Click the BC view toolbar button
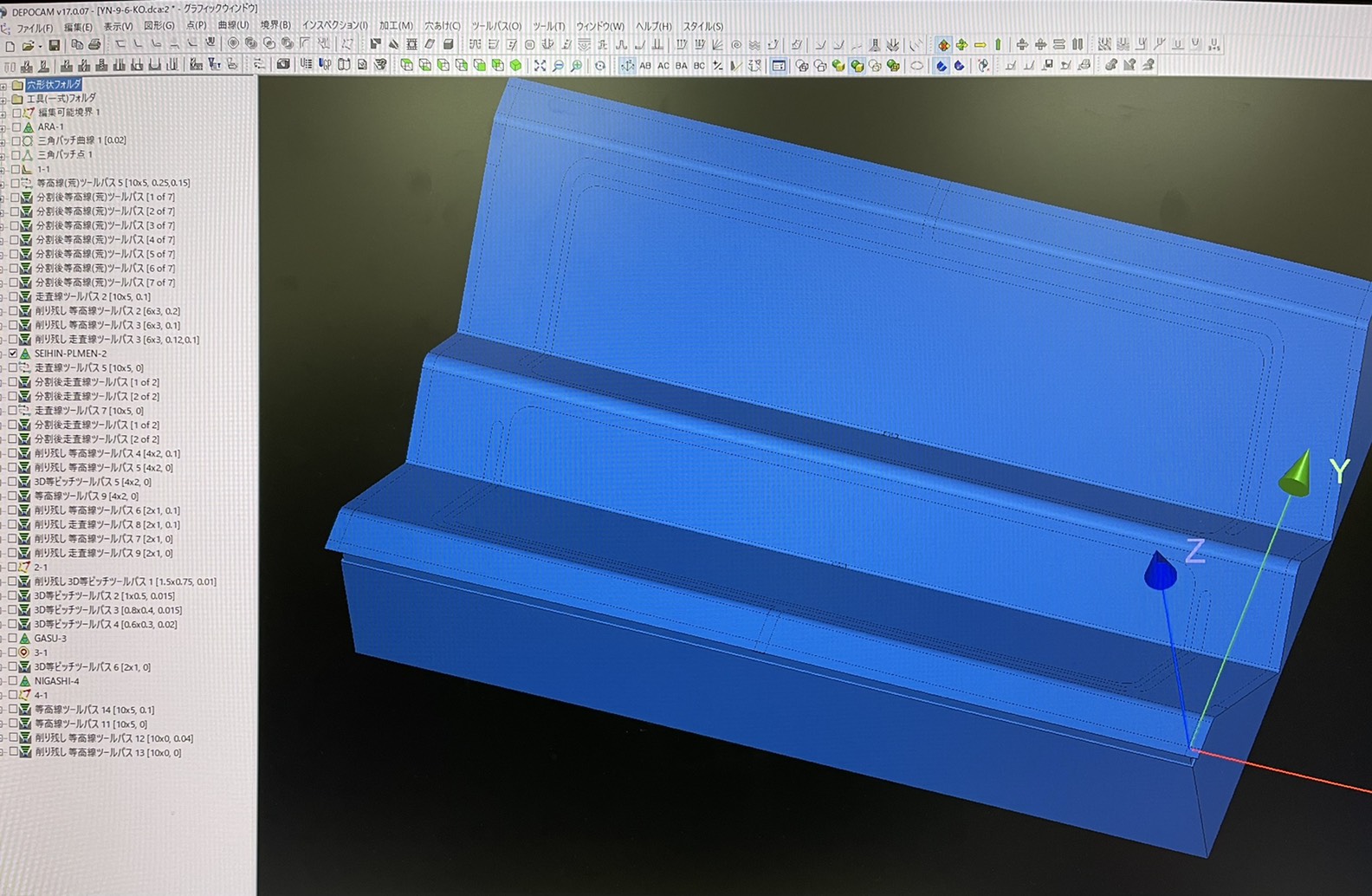1372x896 pixels. (x=699, y=65)
